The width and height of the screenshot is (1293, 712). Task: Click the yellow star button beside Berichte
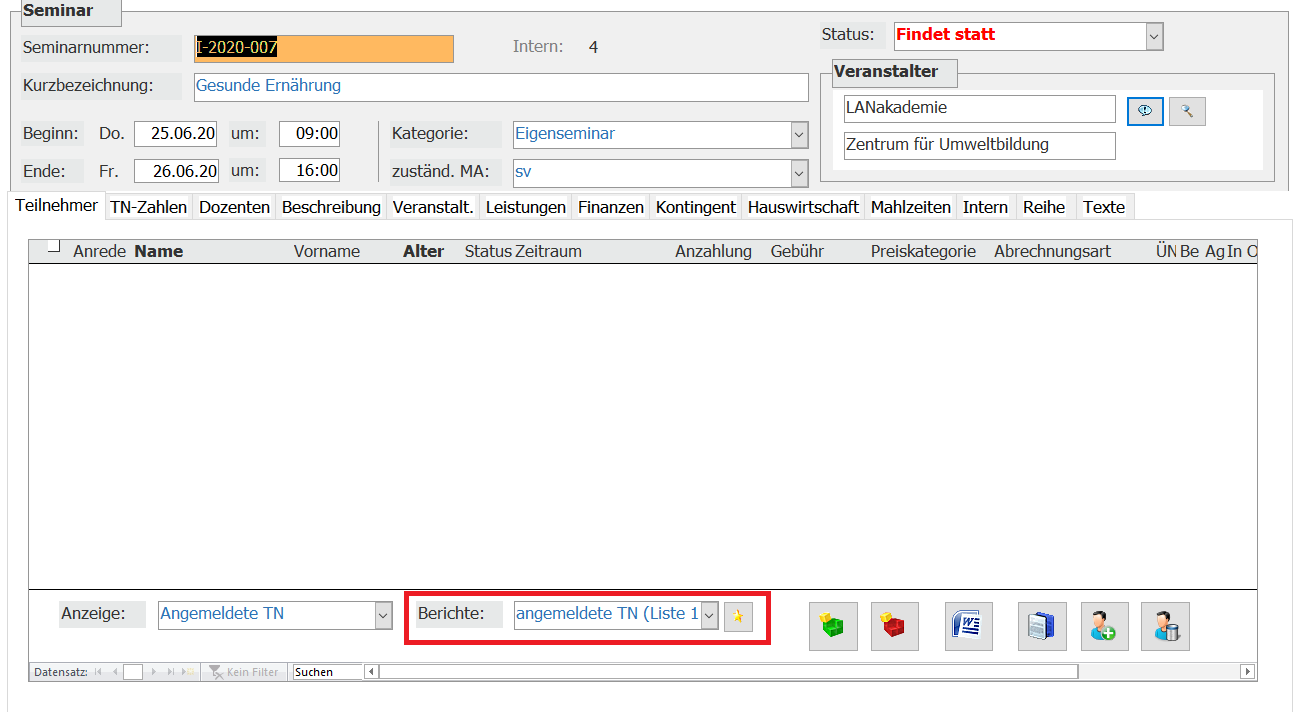pyautogui.click(x=737, y=616)
